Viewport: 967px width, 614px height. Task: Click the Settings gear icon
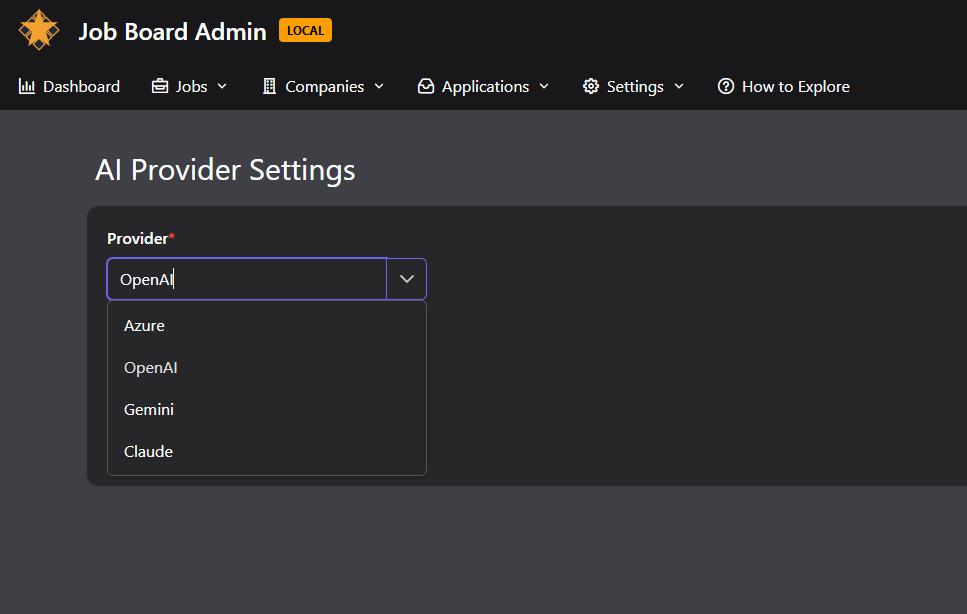tap(591, 87)
